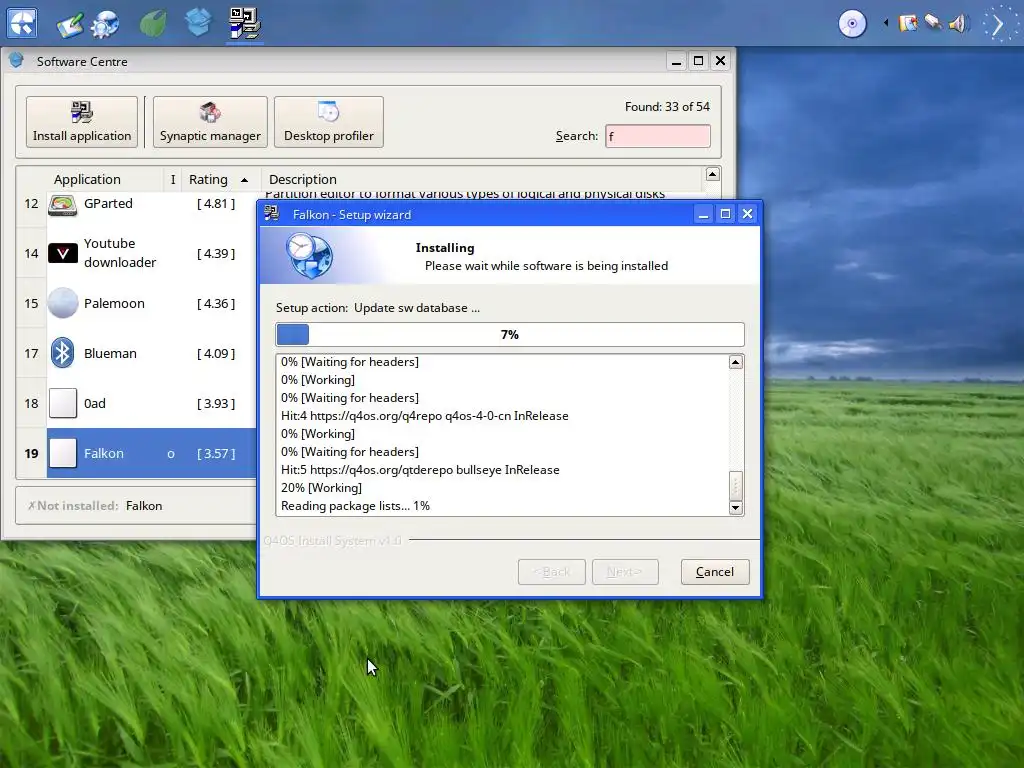Open the Q4OS start menu icon
The width and height of the screenshot is (1024, 768).
point(22,23)
